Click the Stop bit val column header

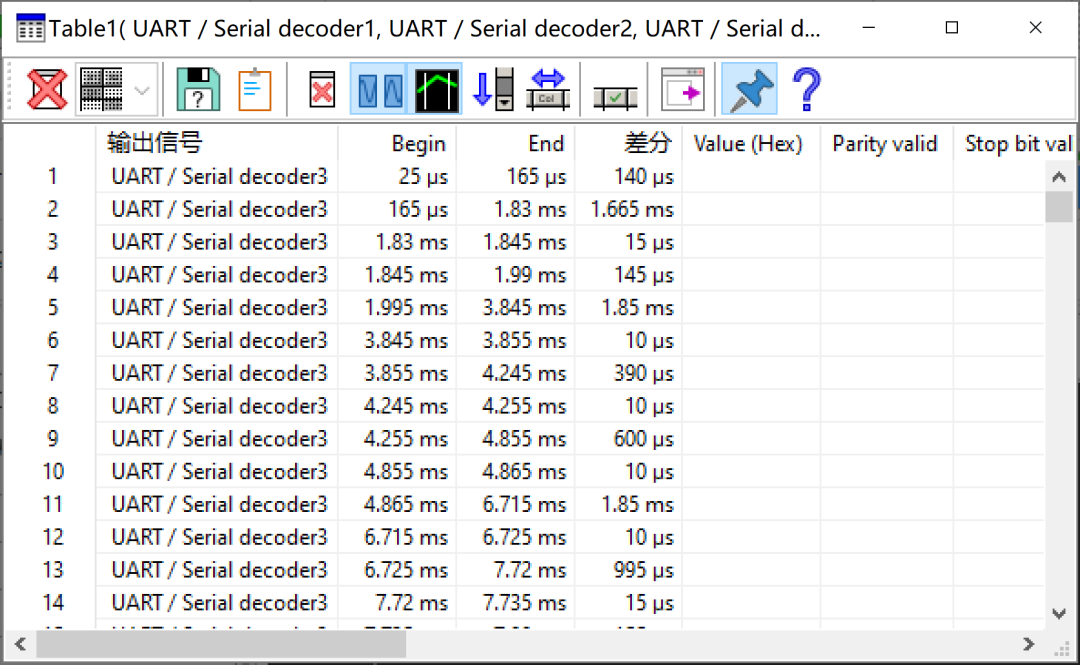click(1018, 143)
